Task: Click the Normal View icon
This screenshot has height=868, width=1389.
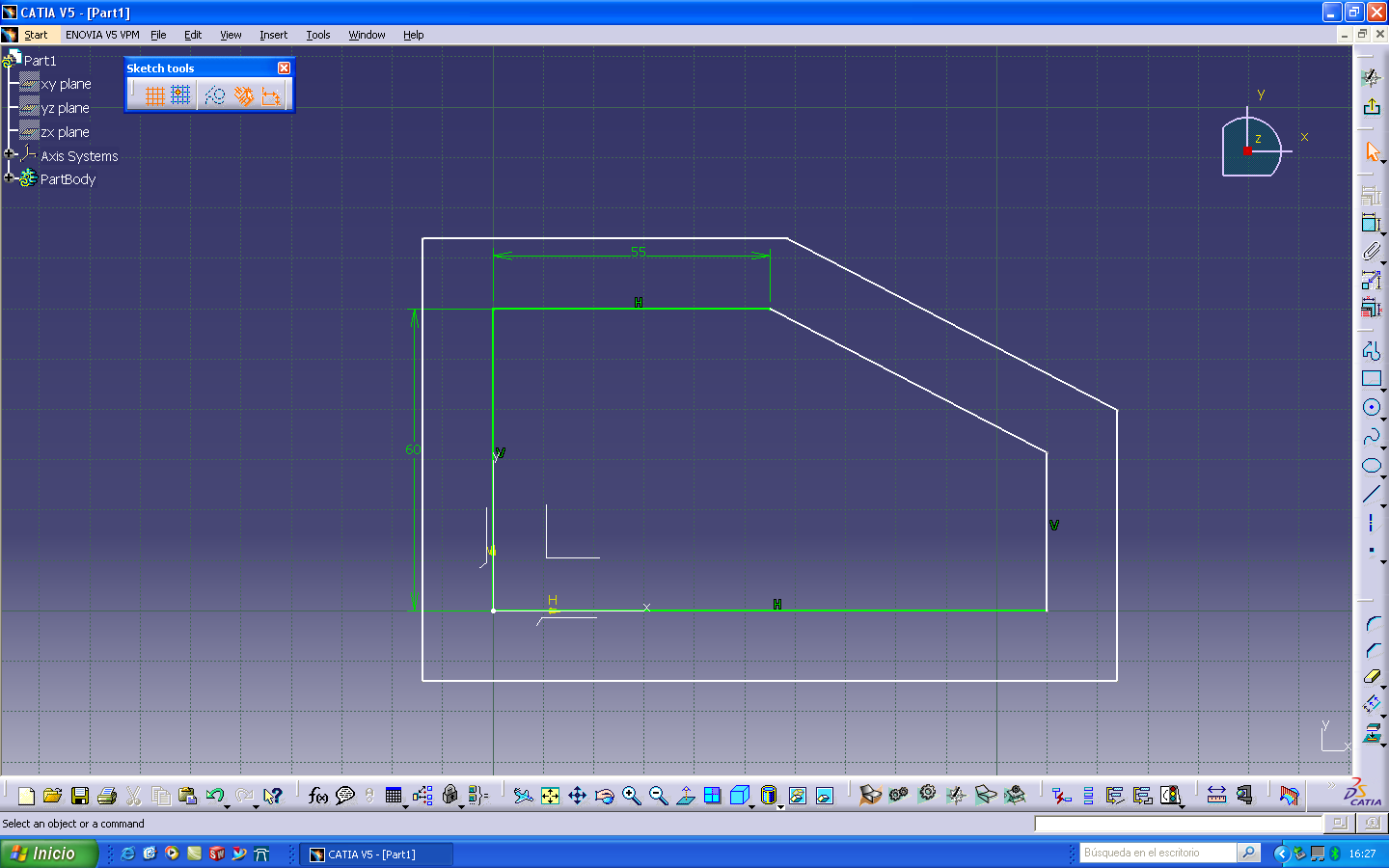Action: click(685, 796)
